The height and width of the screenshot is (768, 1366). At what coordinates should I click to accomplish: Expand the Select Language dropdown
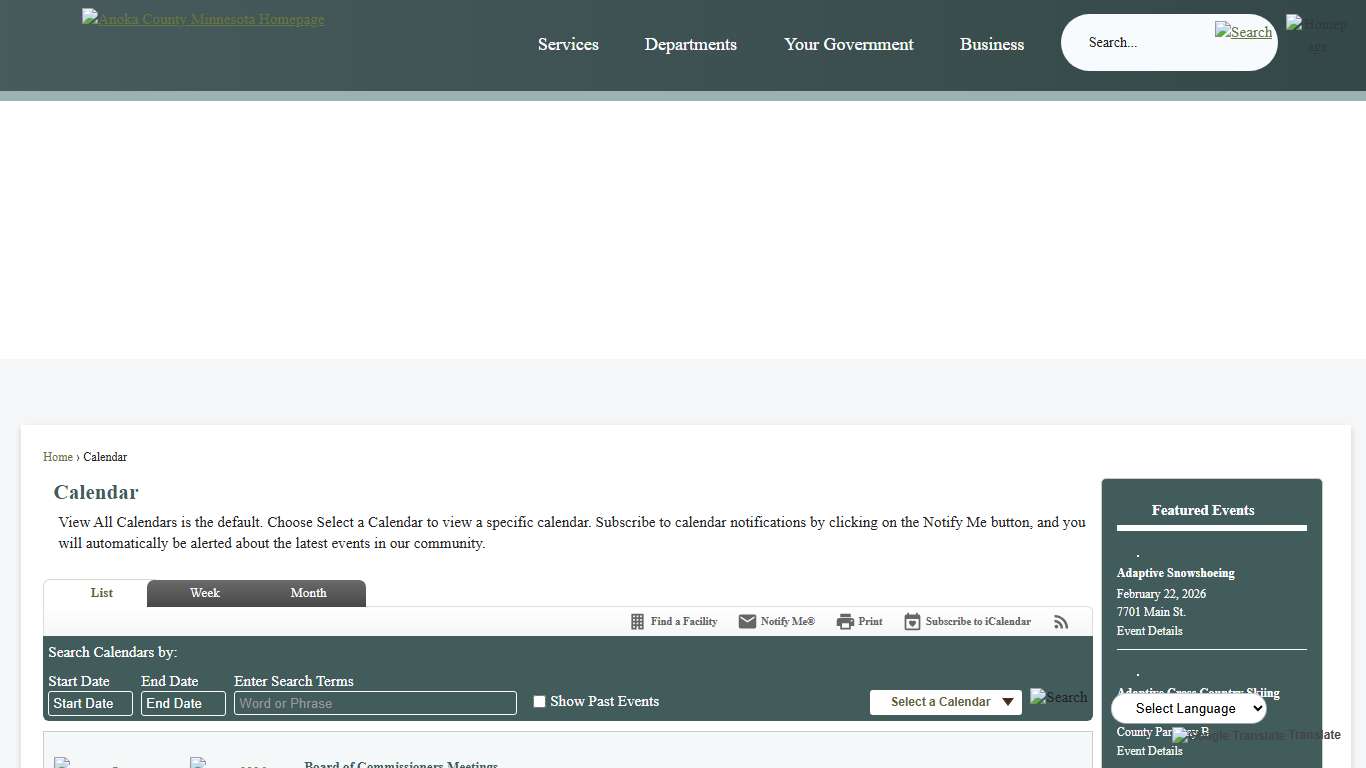click(1188, 709)
